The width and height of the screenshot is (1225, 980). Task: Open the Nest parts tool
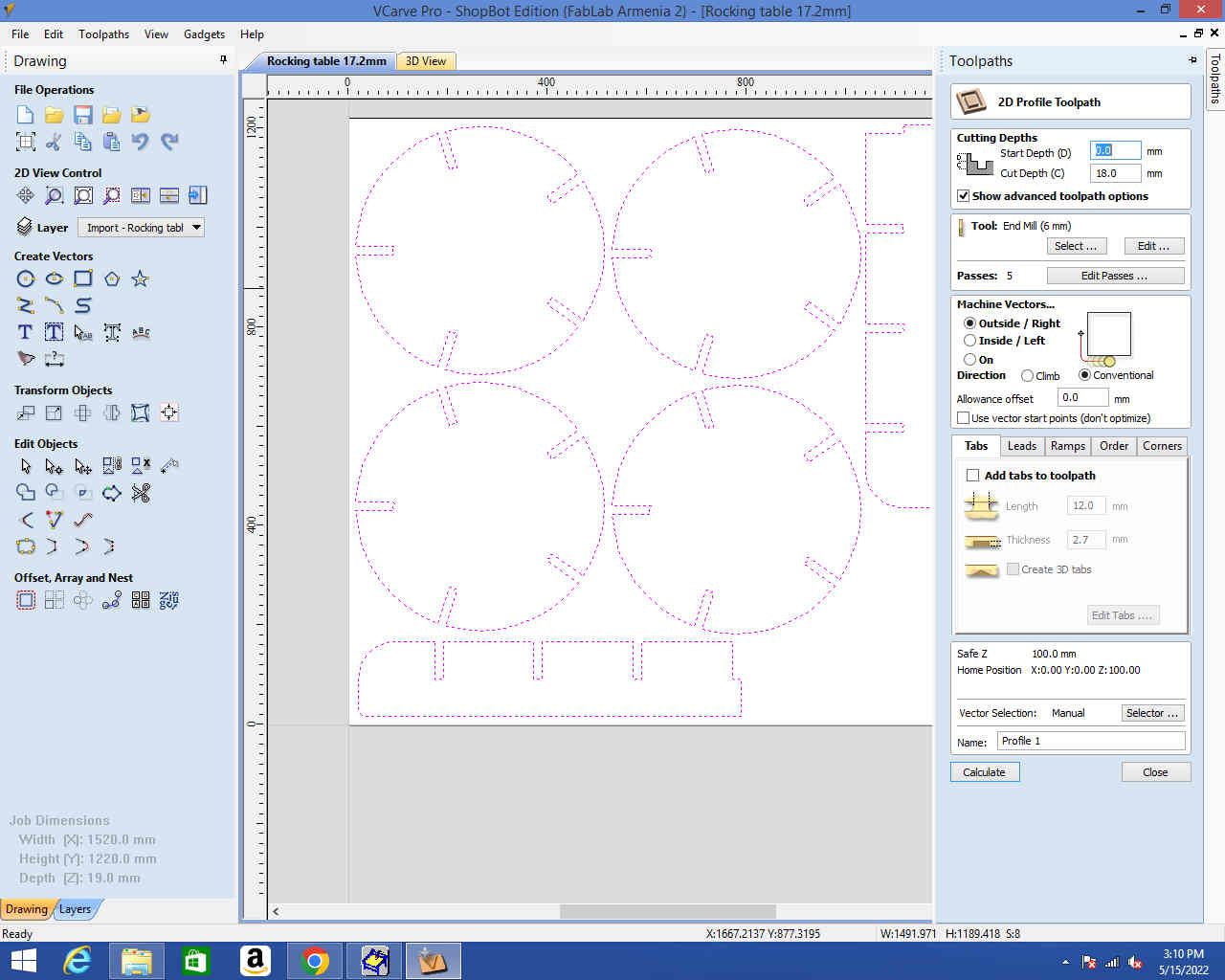tap(169, 600)
